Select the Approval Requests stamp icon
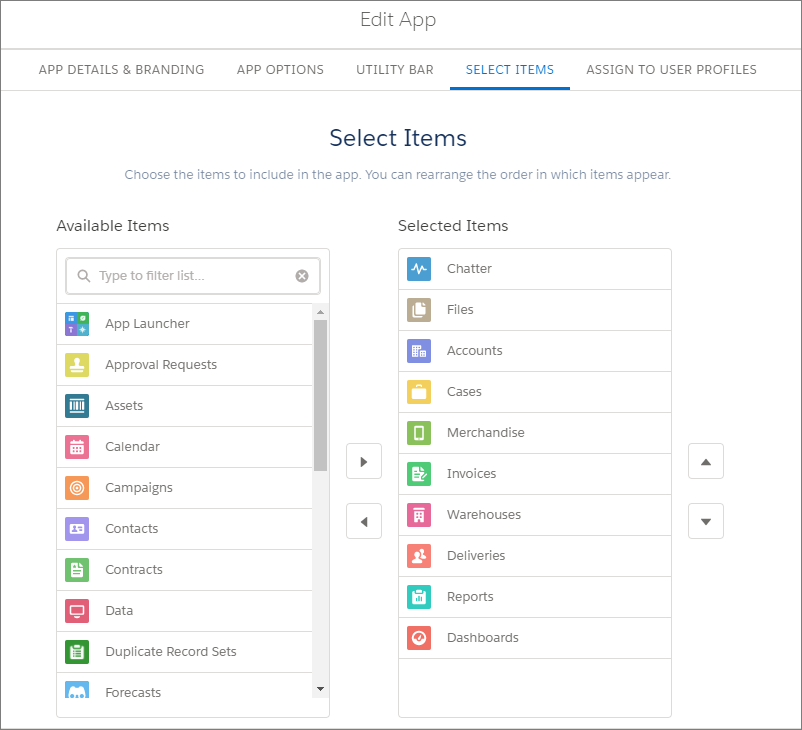Screen dimensions: 802x730 point(77,365)
